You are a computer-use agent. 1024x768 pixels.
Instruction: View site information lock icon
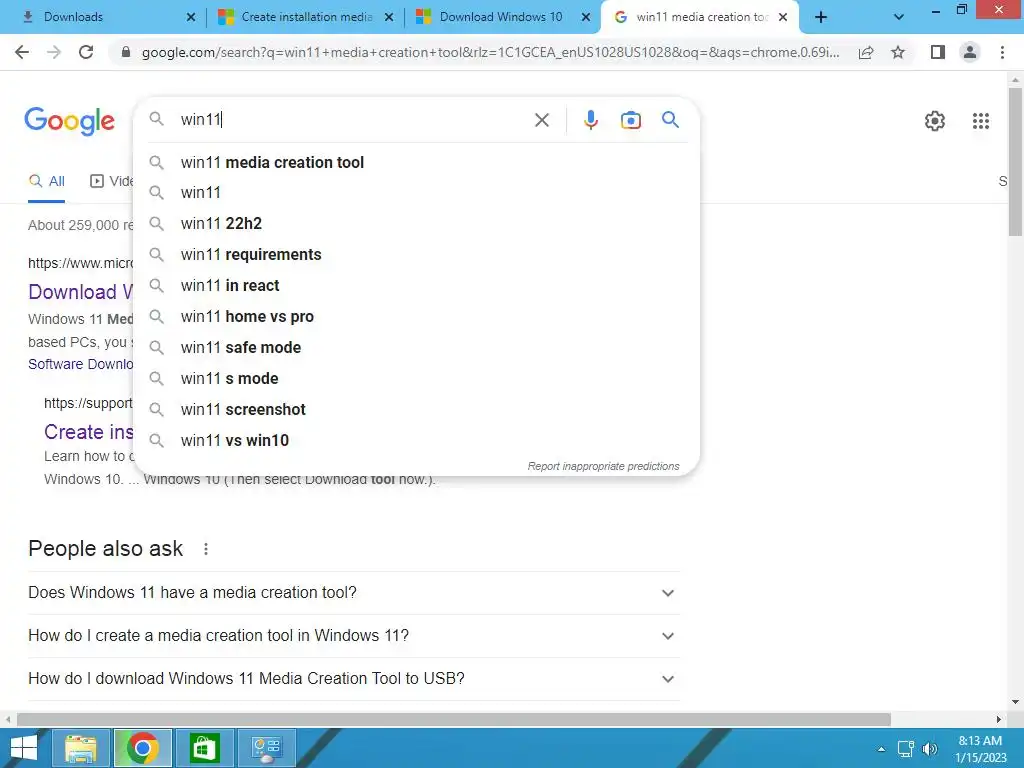pos(126,52)
